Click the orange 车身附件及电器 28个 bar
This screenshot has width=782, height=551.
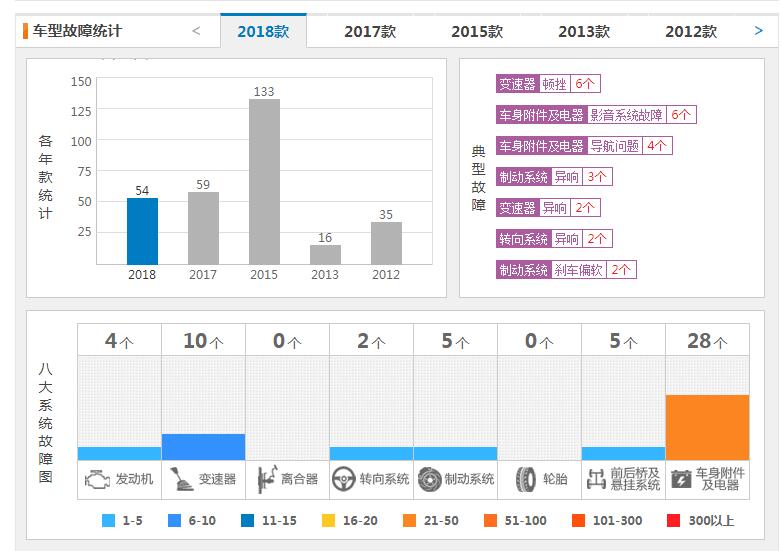707,427
